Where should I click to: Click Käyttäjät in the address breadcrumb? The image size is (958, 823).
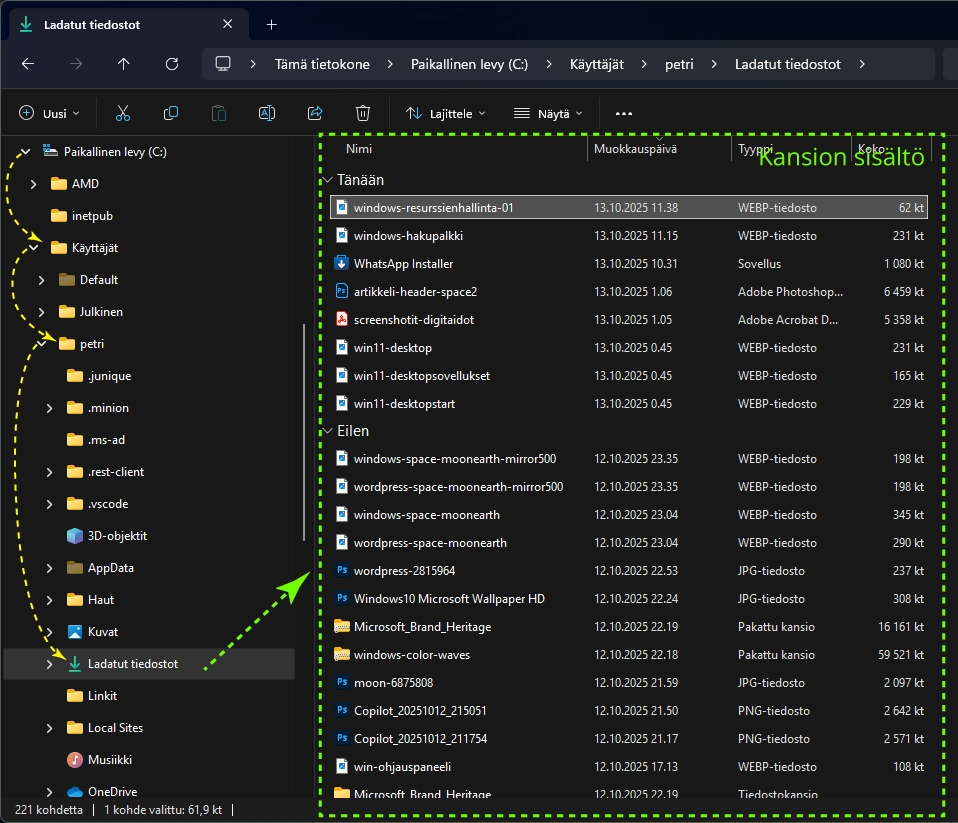596,64
